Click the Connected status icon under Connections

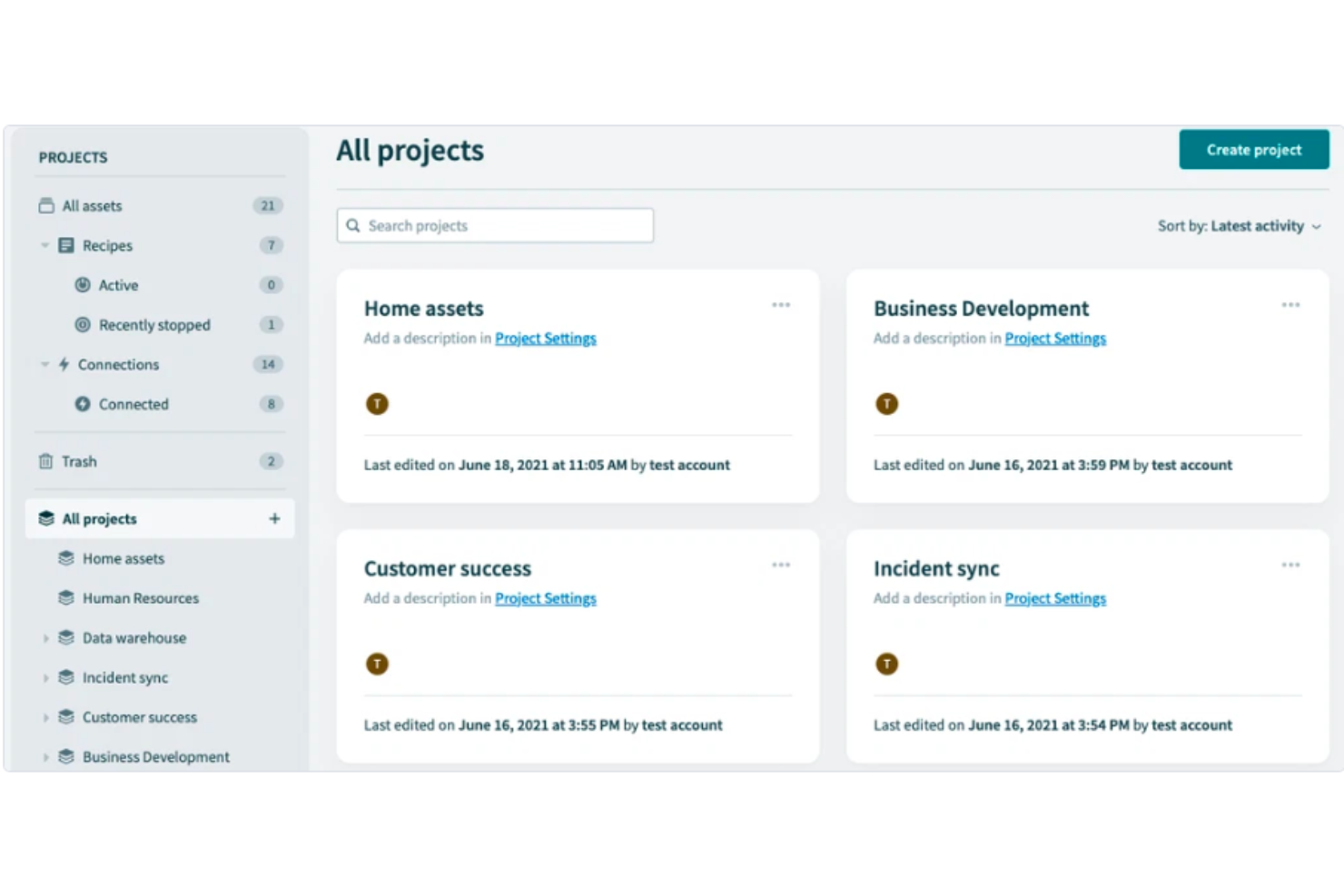(83, 404)
